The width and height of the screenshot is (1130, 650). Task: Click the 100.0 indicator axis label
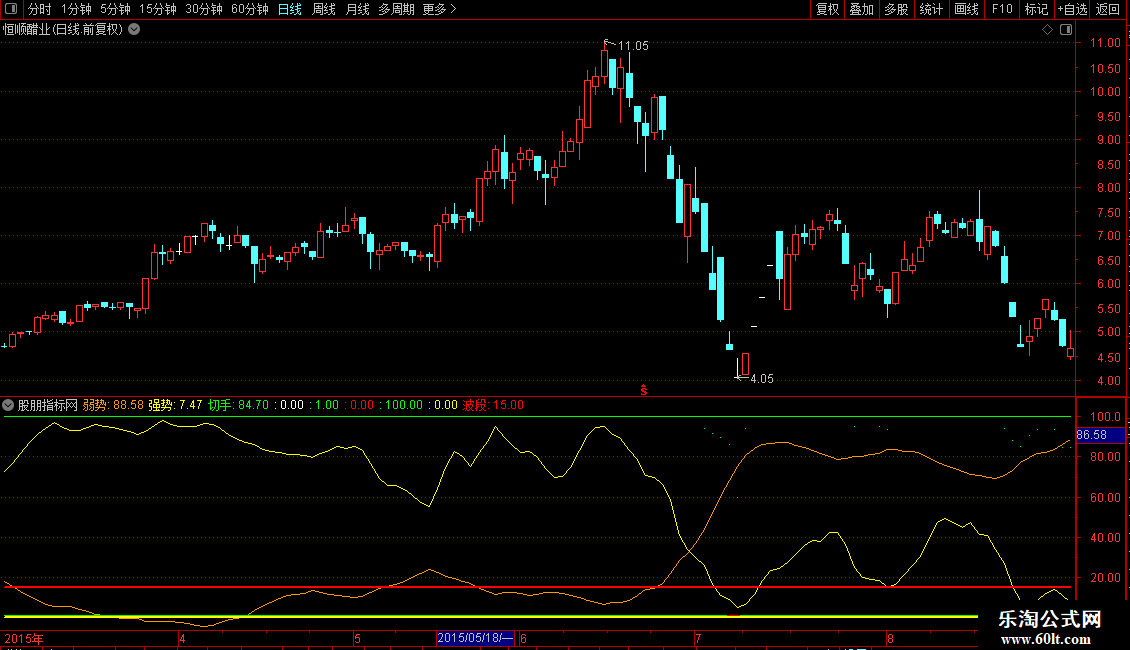point(1105,417)
